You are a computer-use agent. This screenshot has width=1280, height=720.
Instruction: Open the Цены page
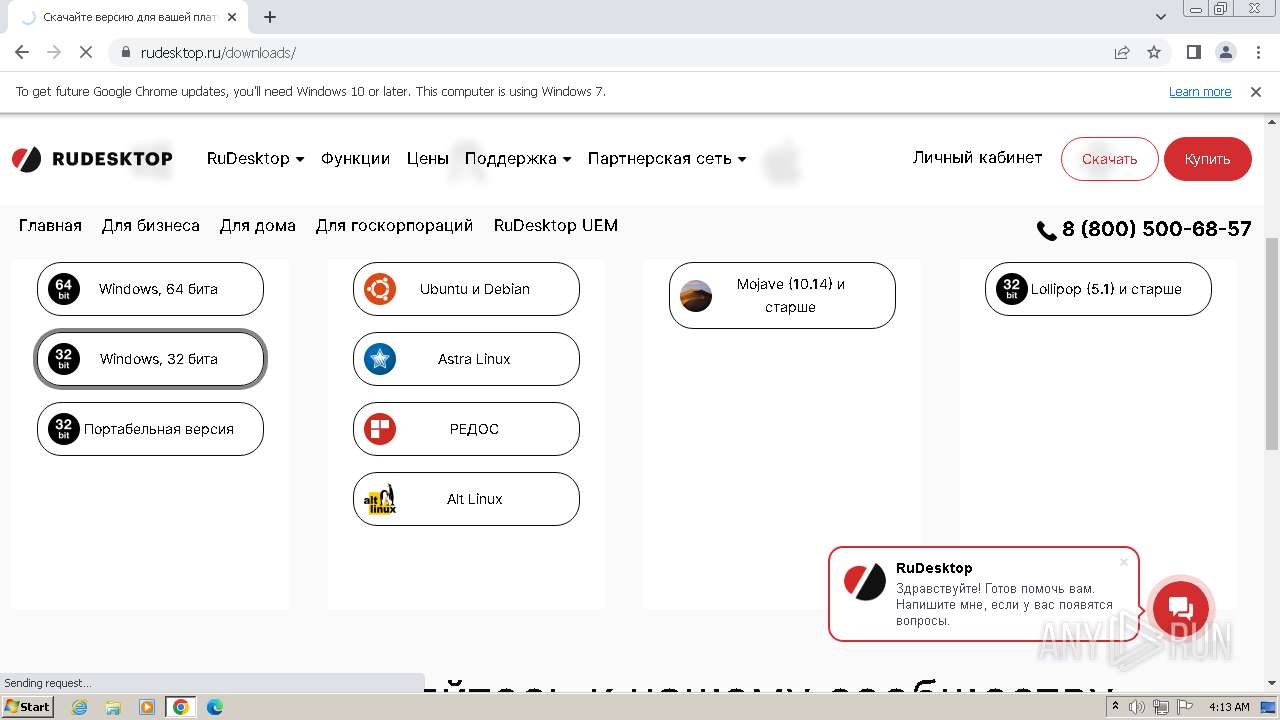click(428, 159)
